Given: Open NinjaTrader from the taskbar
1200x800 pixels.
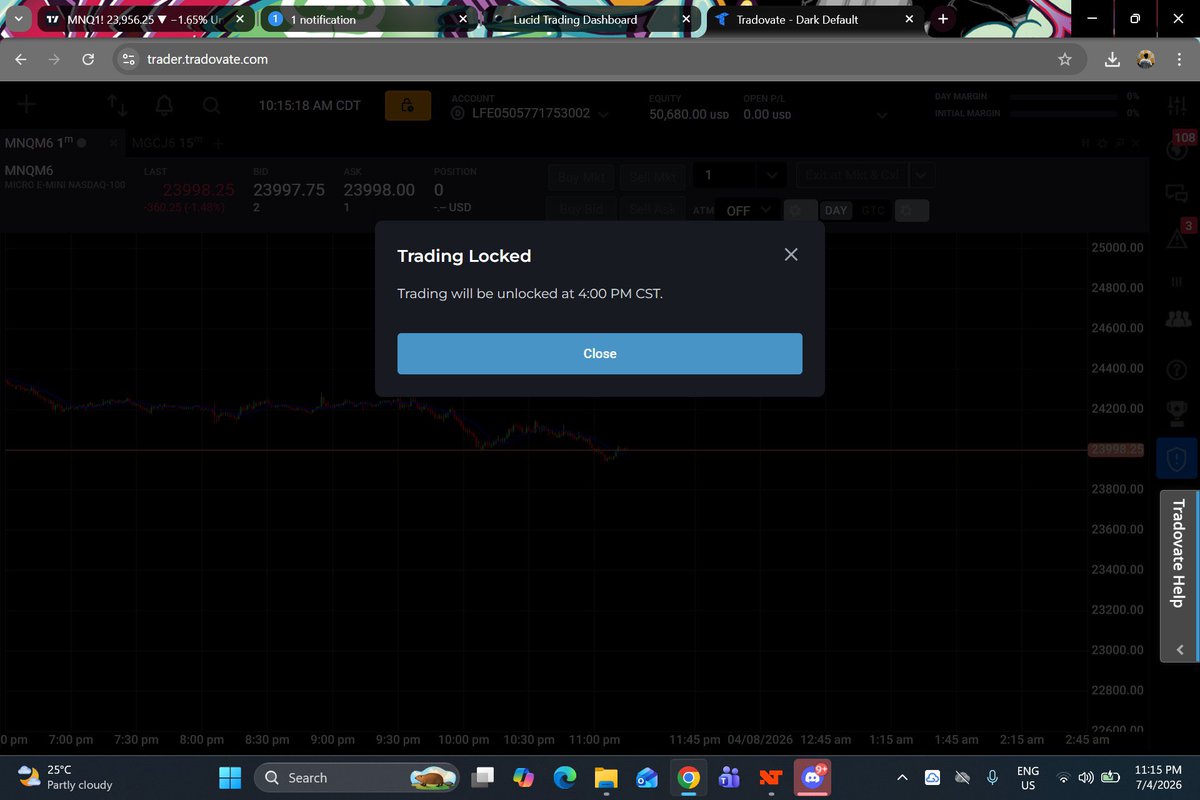Looking at the screenshot, I should (x=769, y=778).
